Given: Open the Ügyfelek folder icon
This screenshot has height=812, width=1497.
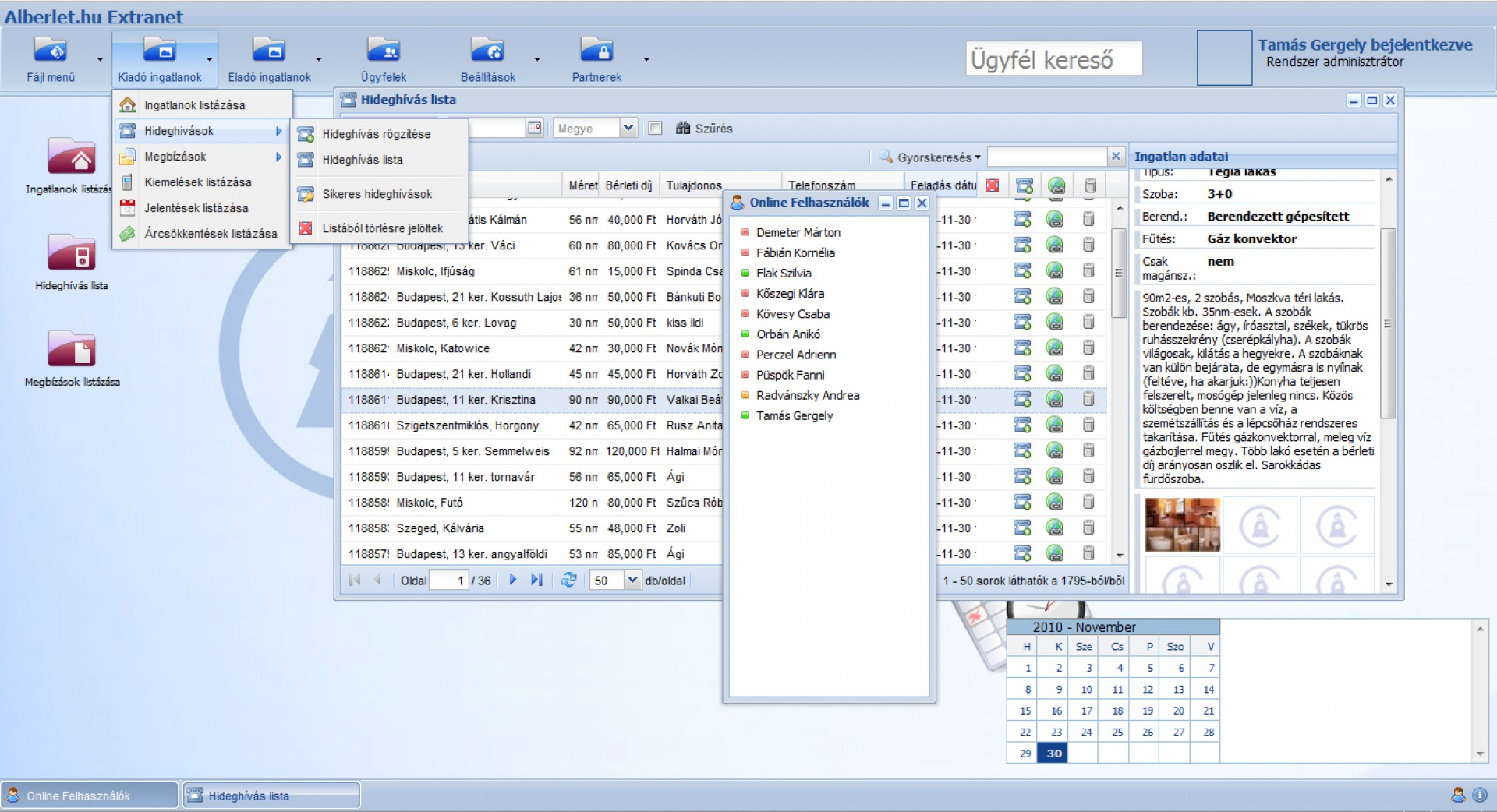Looking at the screenshot, I should pyautogui.click(x=384, y=51).
